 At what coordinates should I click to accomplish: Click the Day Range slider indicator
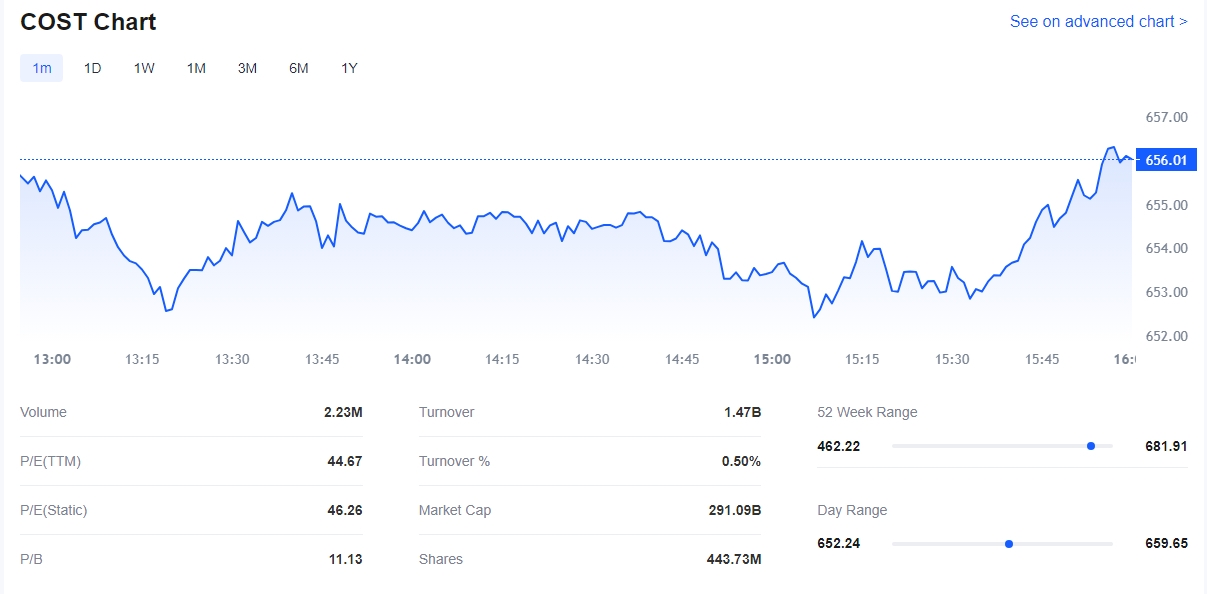coord(1009,544)
